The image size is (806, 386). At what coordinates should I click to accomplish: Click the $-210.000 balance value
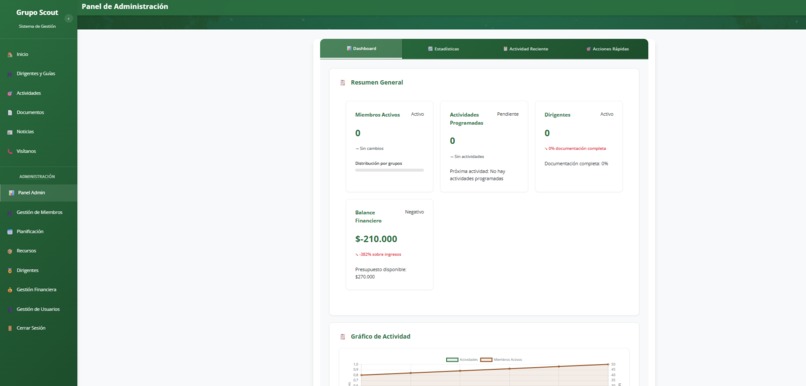coord(376,239)
